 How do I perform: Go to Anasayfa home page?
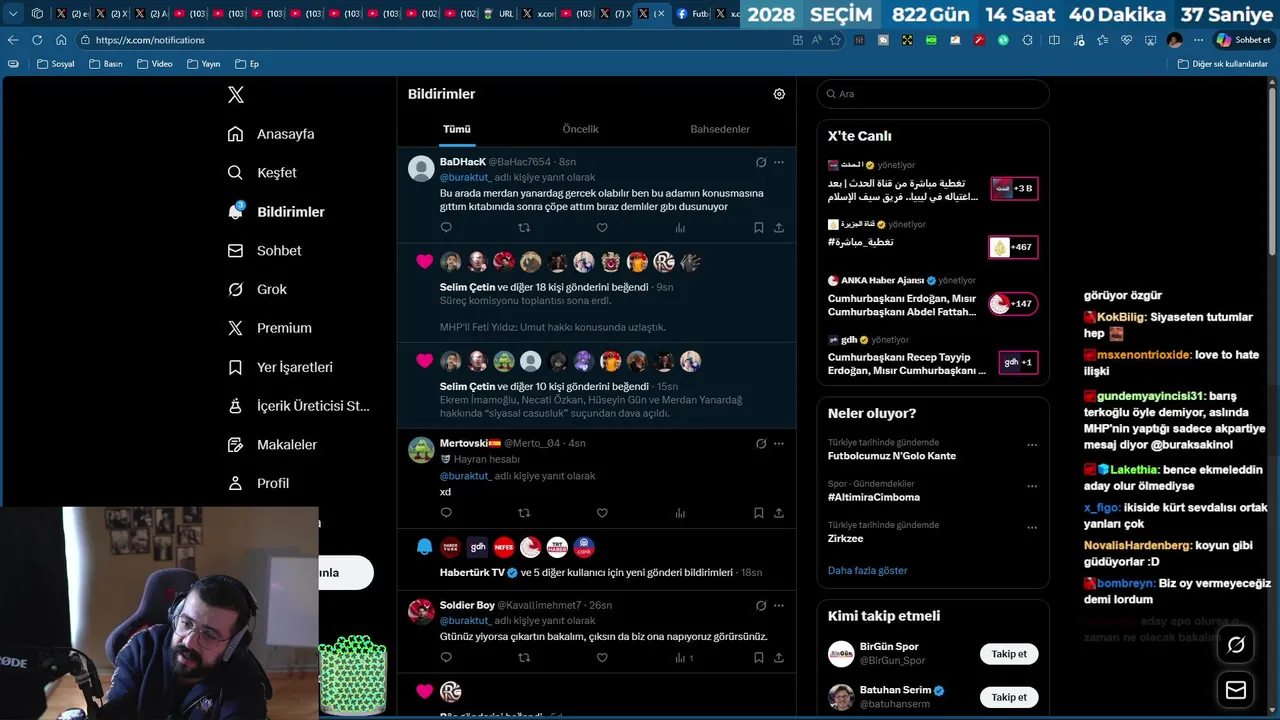click(271, 134)
